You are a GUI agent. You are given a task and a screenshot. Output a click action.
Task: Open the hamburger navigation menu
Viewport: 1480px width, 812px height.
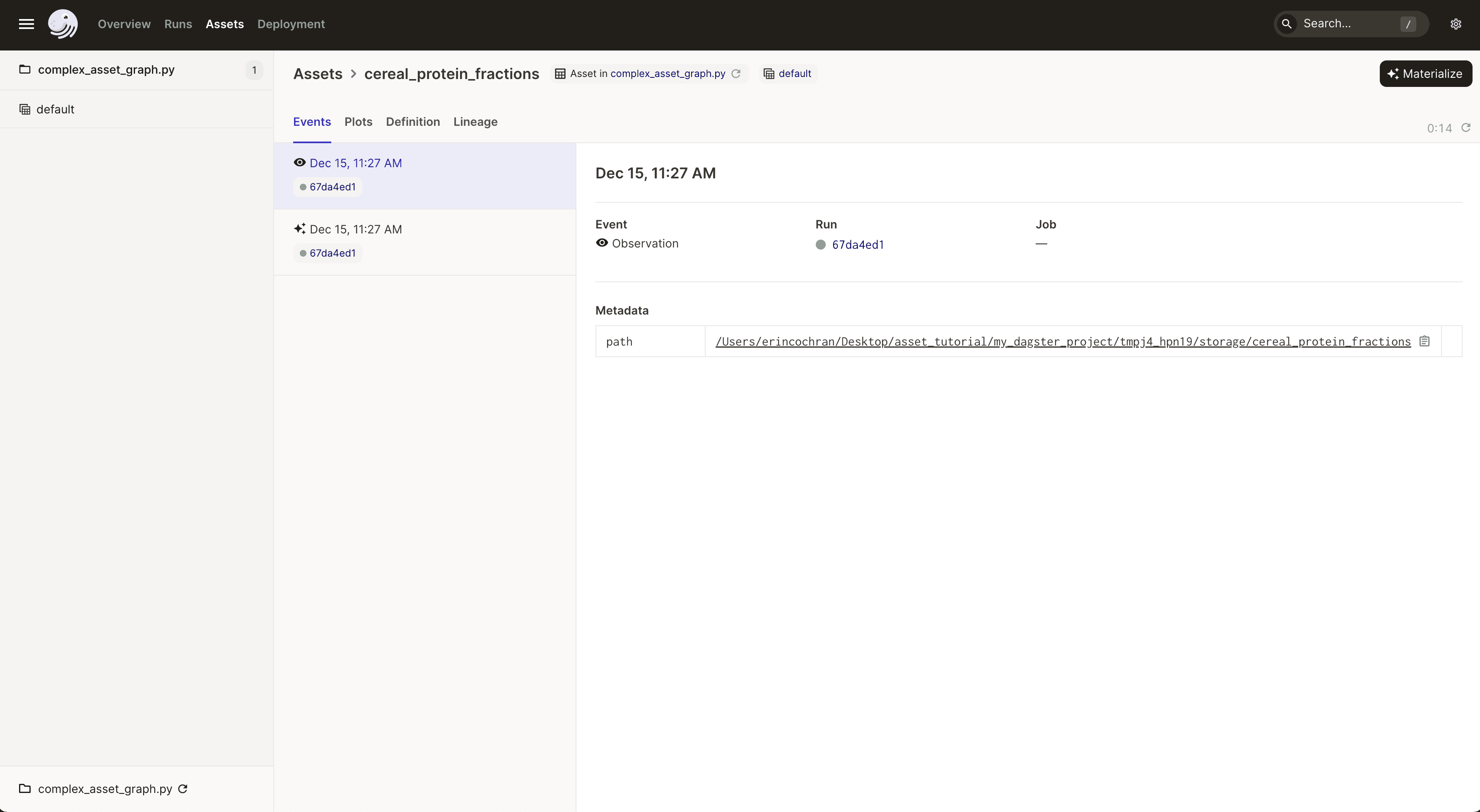(x=26, y=24)
